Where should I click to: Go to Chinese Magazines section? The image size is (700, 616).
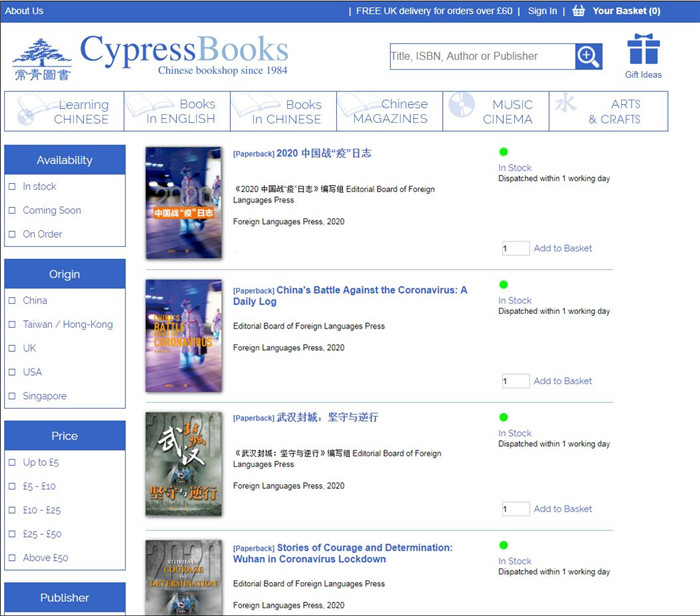(x=389, y=111)
